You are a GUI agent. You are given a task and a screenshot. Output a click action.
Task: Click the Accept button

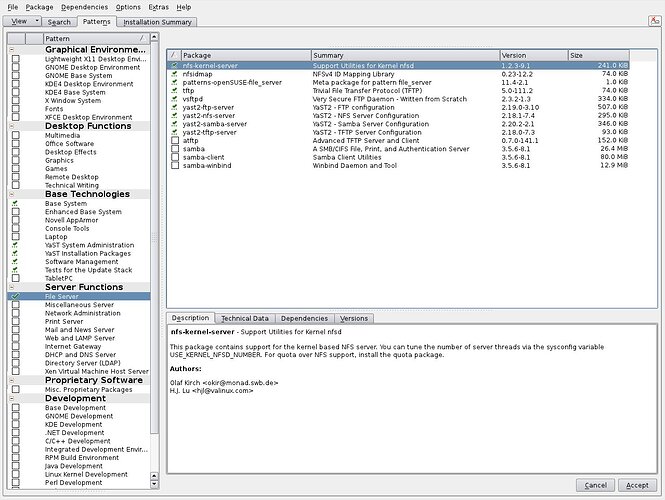[x=637, y=485]
